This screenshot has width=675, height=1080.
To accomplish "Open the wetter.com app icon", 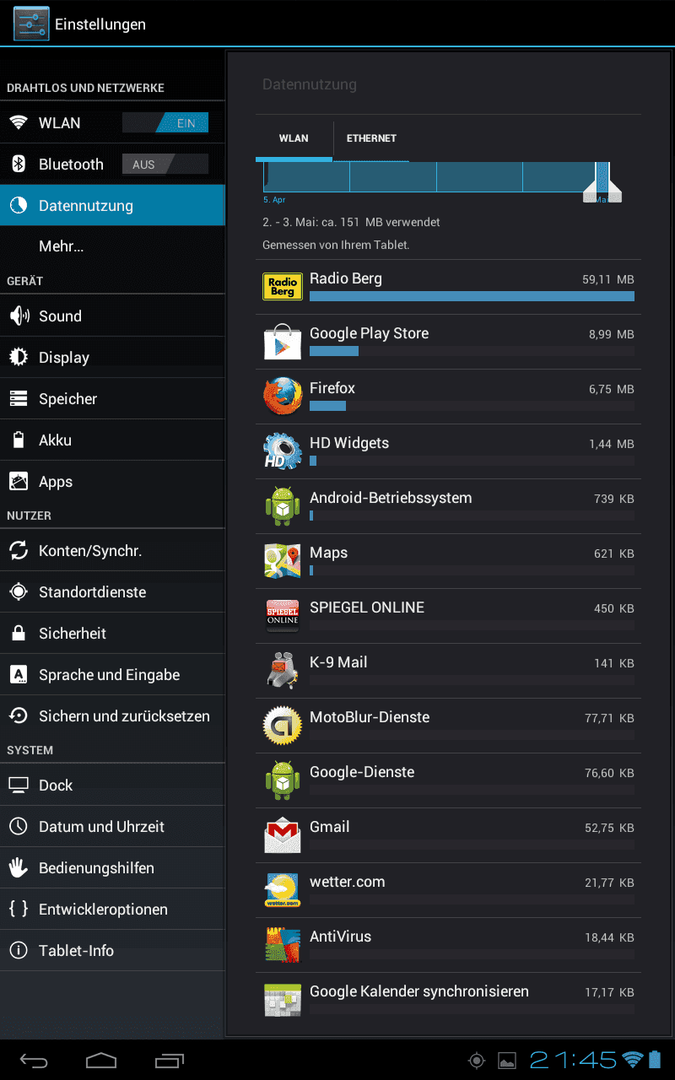I will click(x=282, y=889).
